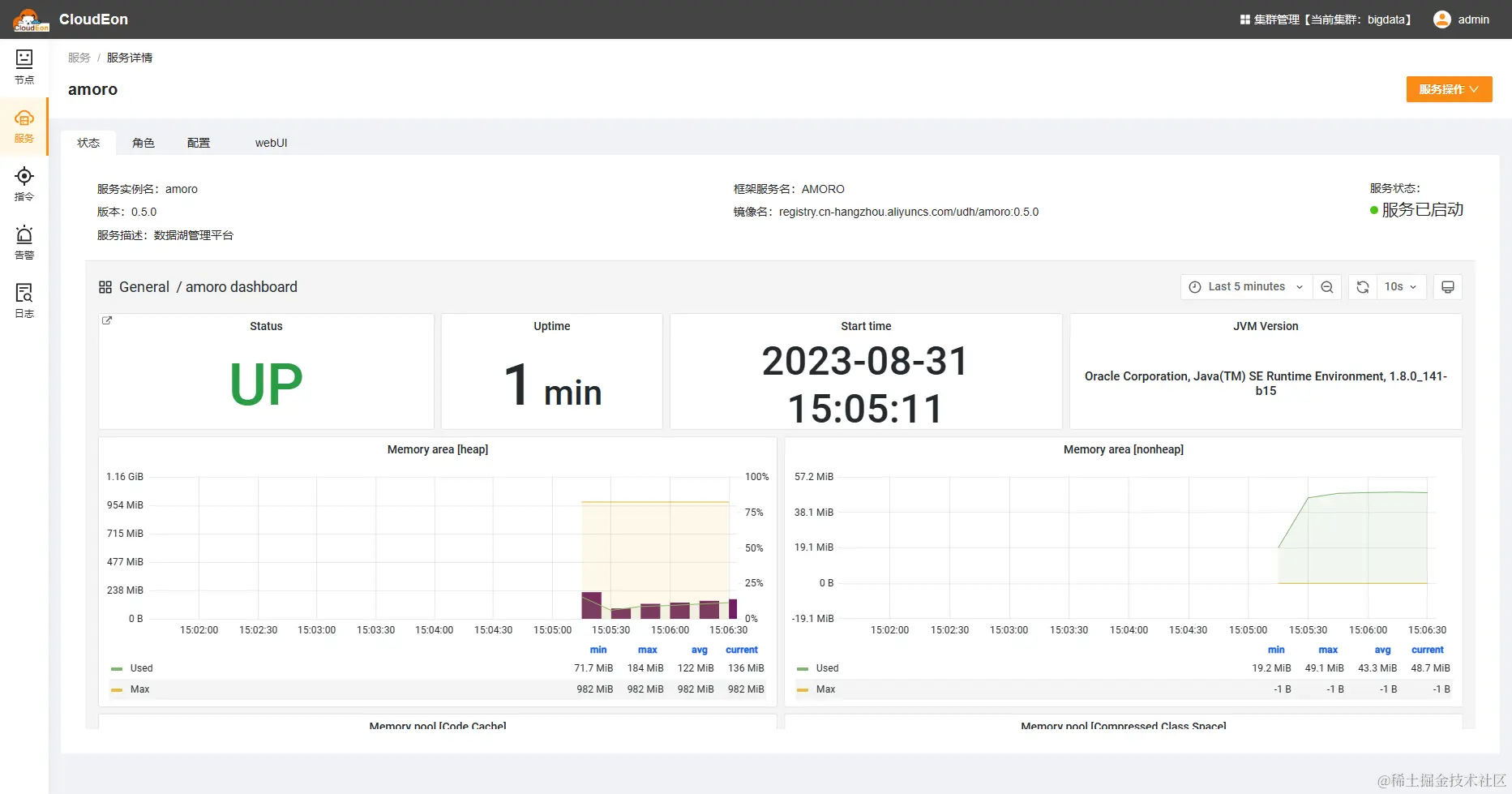Screen dimensions: 1512x794
Task: Click the 服务详情 breadcrumb text
Action: 130,58
